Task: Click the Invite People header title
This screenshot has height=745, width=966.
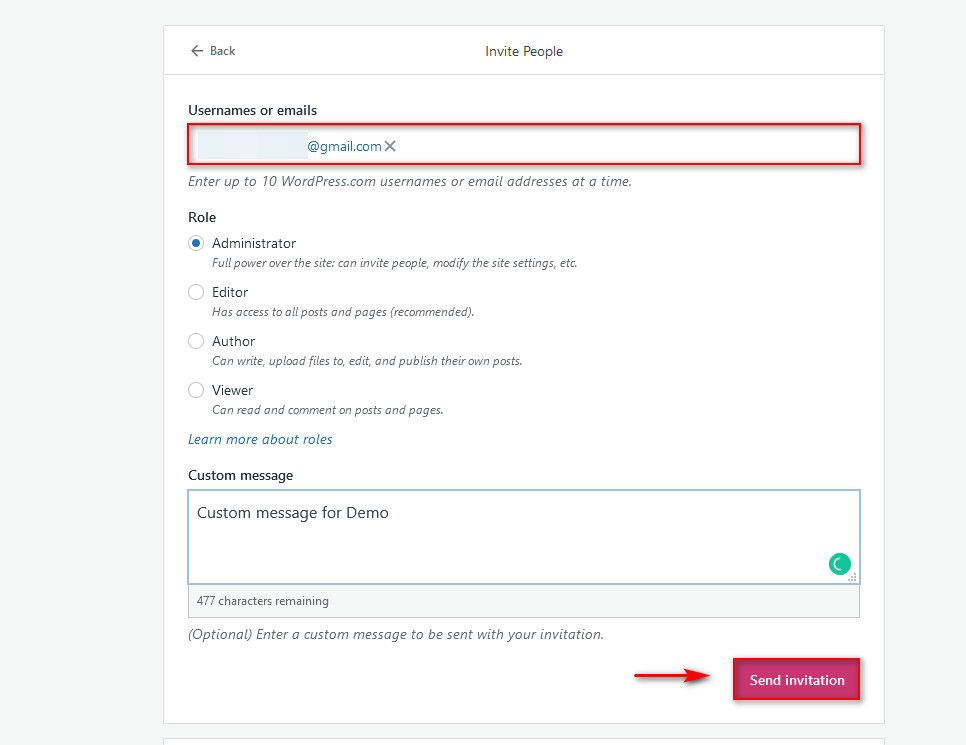Action: pyautogui.click(x=524, y=51)
